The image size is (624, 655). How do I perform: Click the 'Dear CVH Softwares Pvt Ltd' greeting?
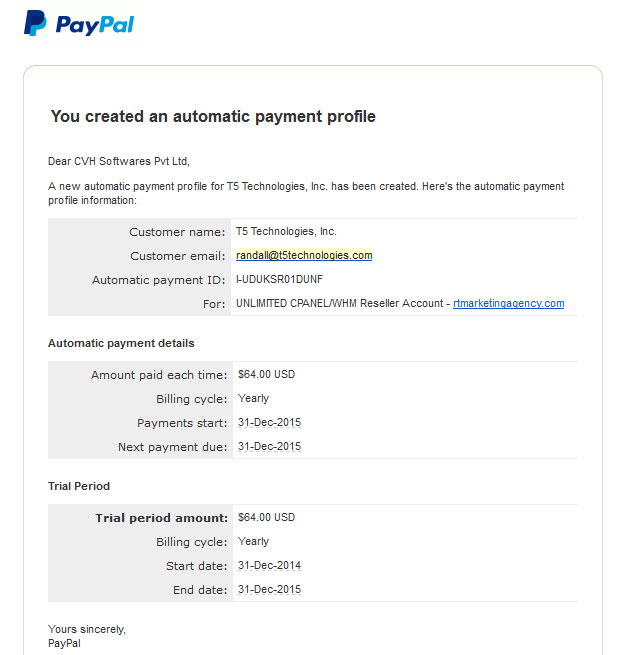point(119,161)
